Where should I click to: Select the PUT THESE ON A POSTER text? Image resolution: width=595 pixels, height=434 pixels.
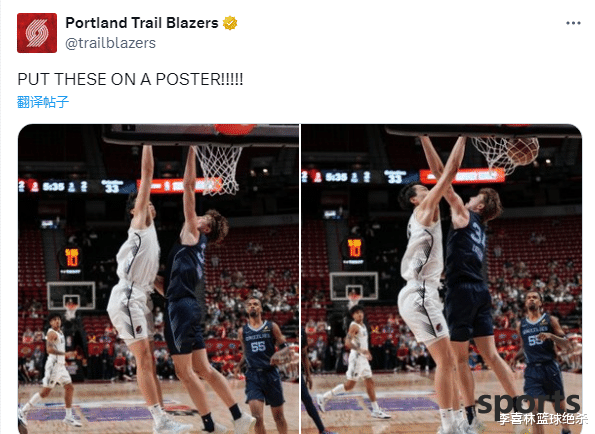[130, 79]
